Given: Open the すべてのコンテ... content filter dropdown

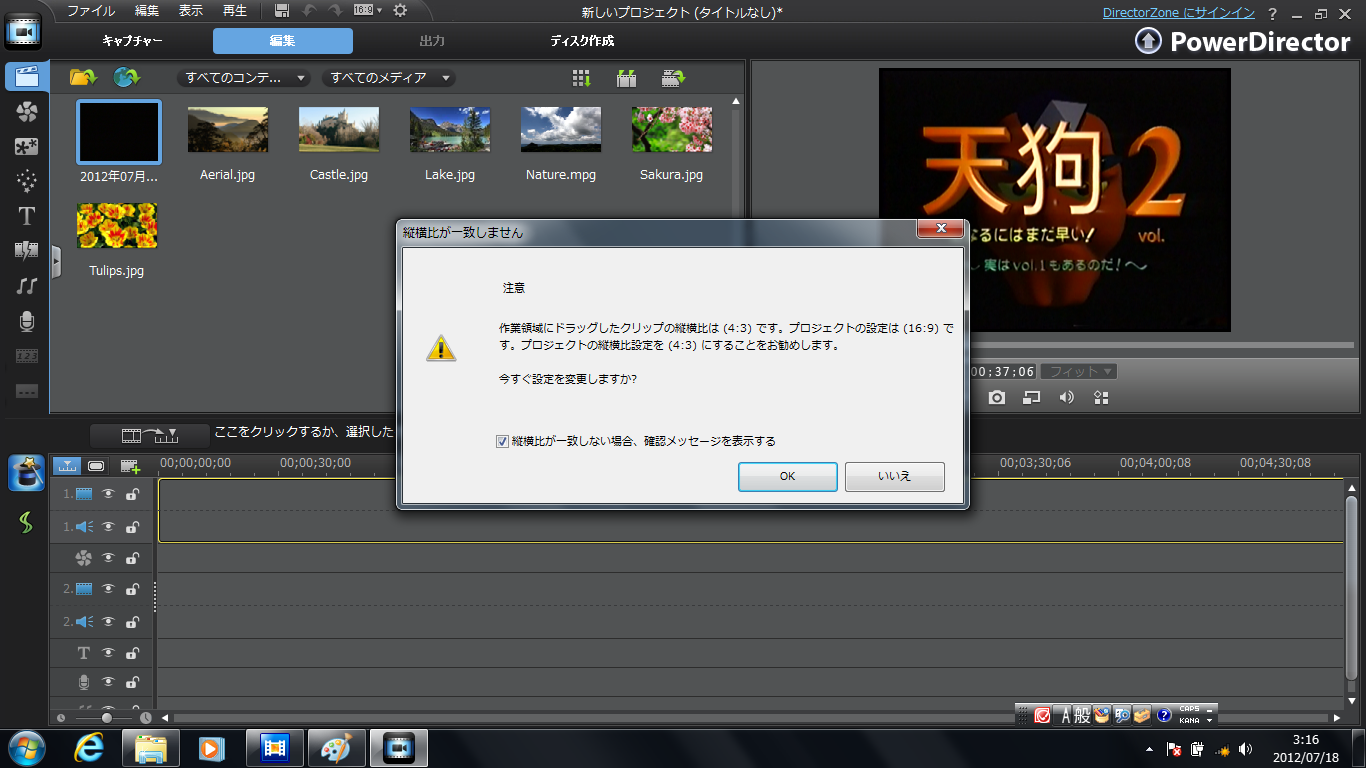Looking at the screenshot, I should 244,78.
